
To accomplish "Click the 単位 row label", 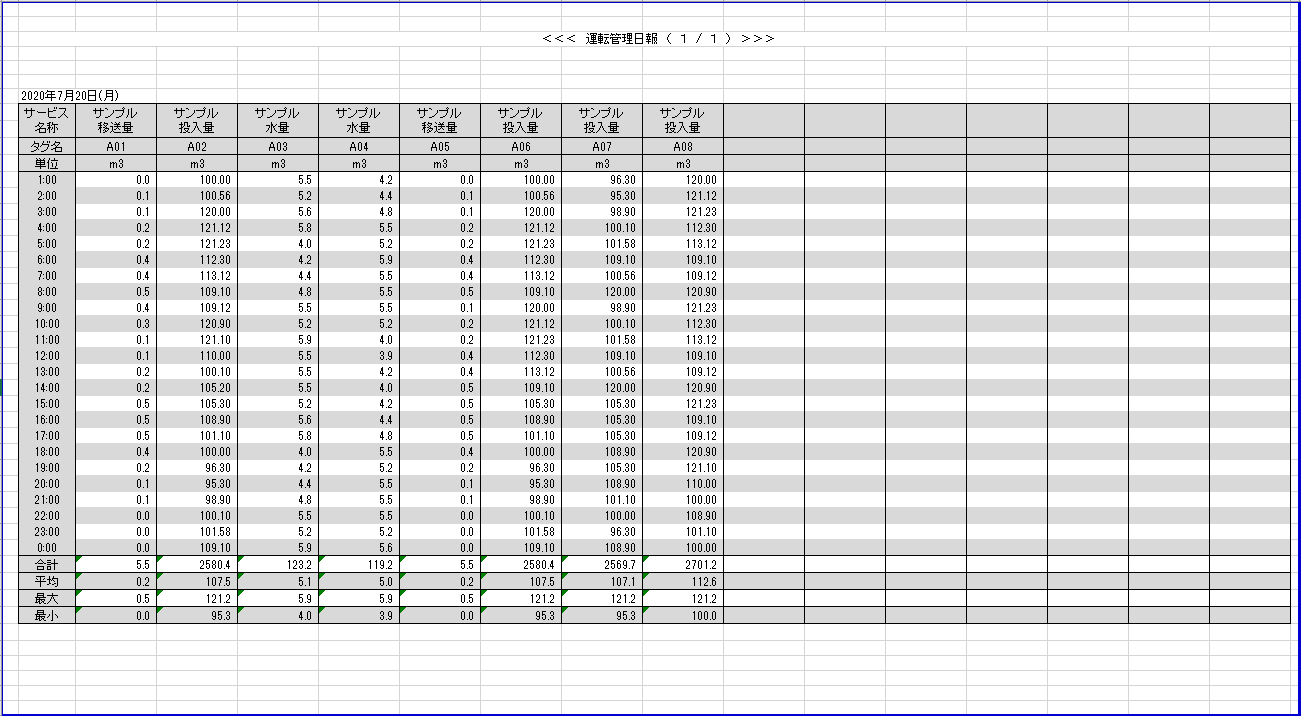I will pyautogui.click(x=47, y=164).
